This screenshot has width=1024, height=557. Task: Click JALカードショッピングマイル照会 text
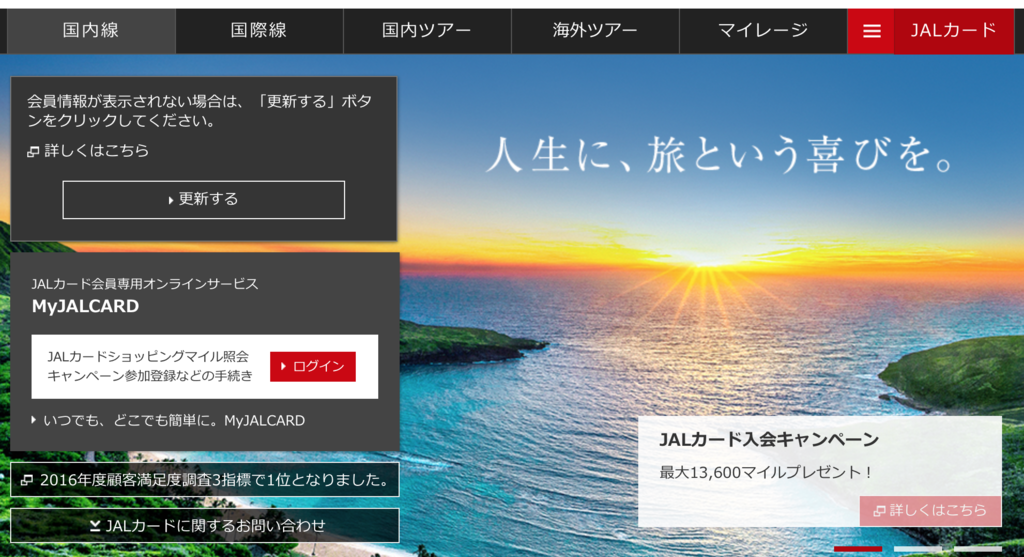(148, 357)
